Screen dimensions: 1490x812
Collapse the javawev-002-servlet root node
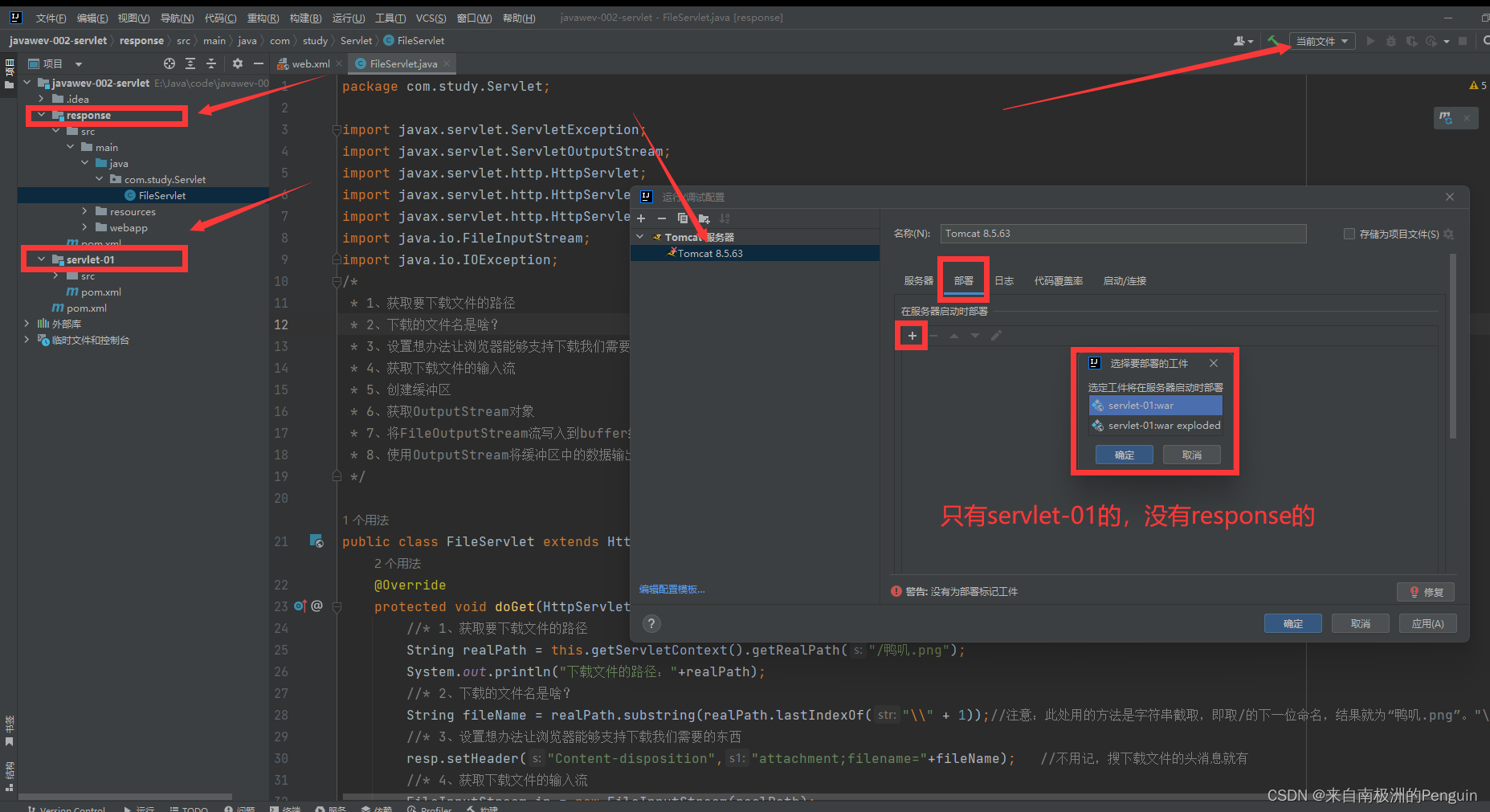tap(27, 83)
